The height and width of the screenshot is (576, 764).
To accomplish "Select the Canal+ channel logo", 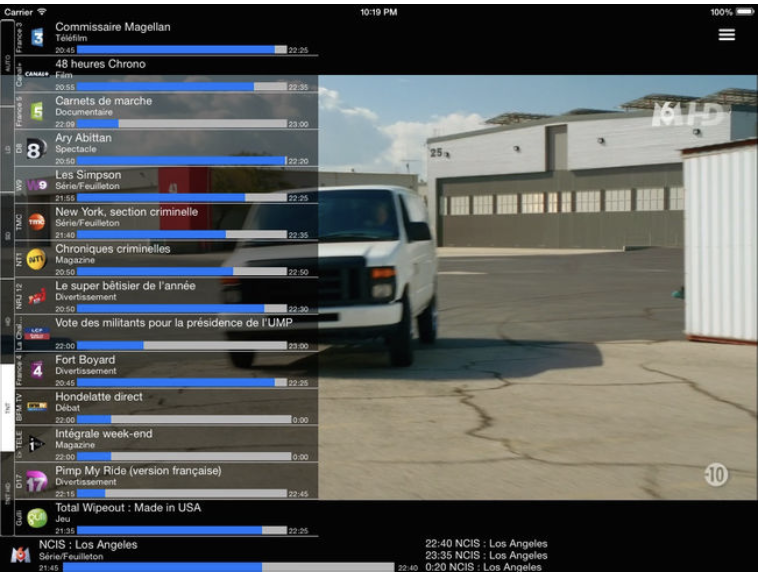I will coord(37,74).
